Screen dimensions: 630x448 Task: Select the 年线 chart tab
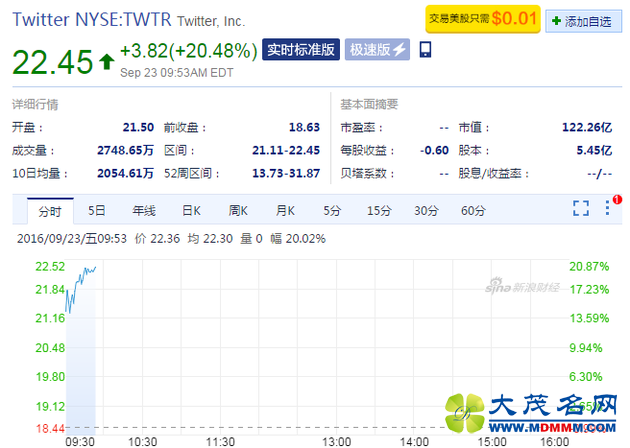click(x=144, y=211)
